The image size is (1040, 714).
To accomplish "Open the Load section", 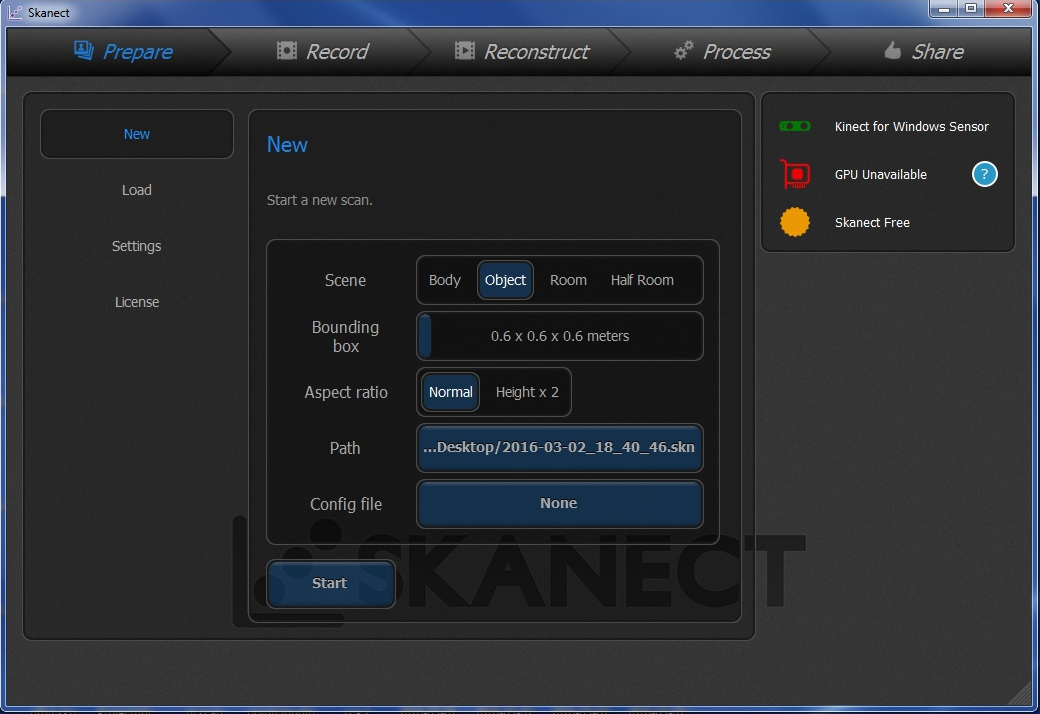I will coord(137,190).
